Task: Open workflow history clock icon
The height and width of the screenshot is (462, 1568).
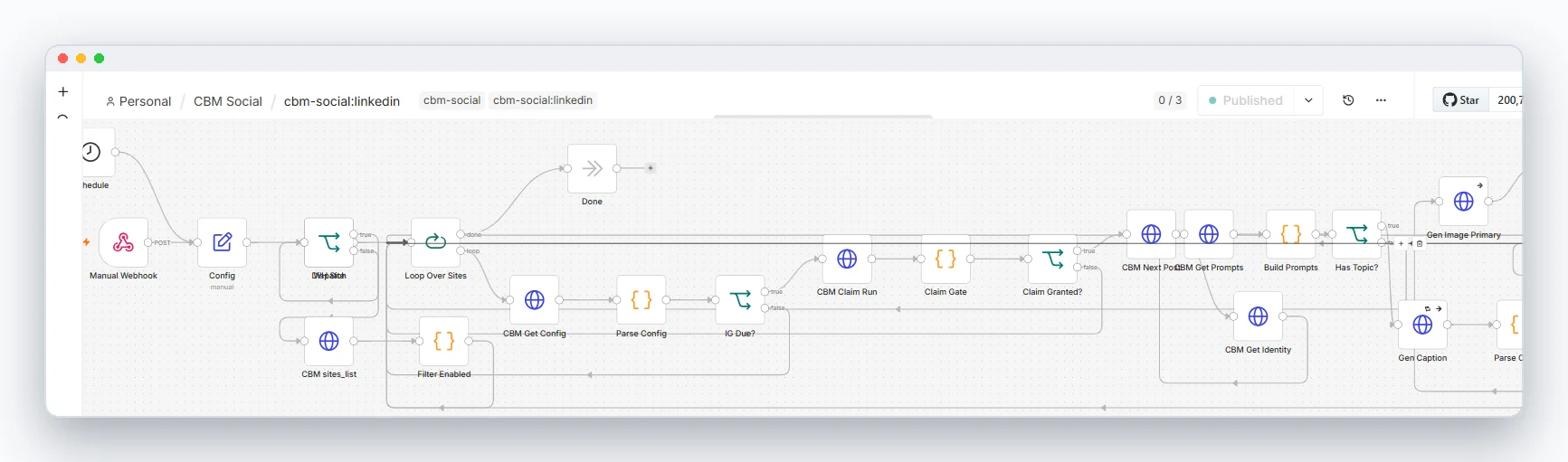Action: [1348, 100]
